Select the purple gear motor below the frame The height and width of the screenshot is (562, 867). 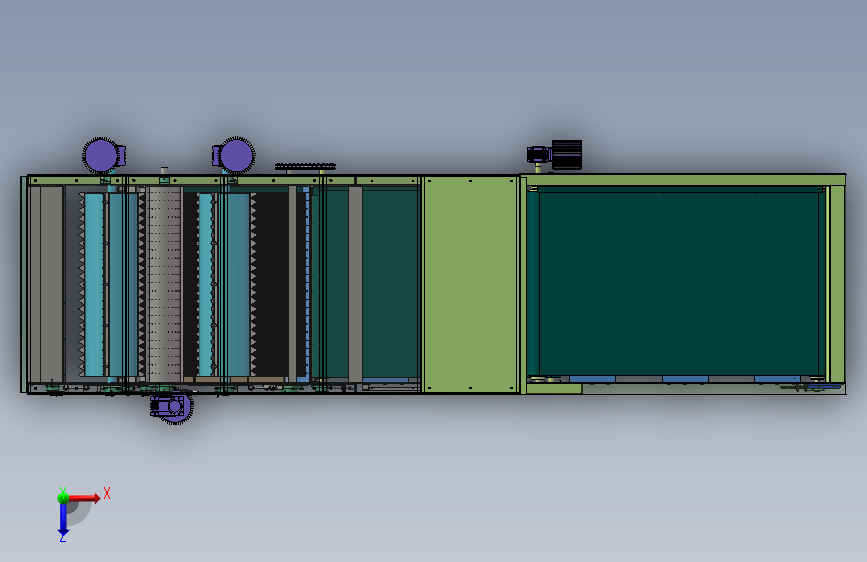click(171, 408)
